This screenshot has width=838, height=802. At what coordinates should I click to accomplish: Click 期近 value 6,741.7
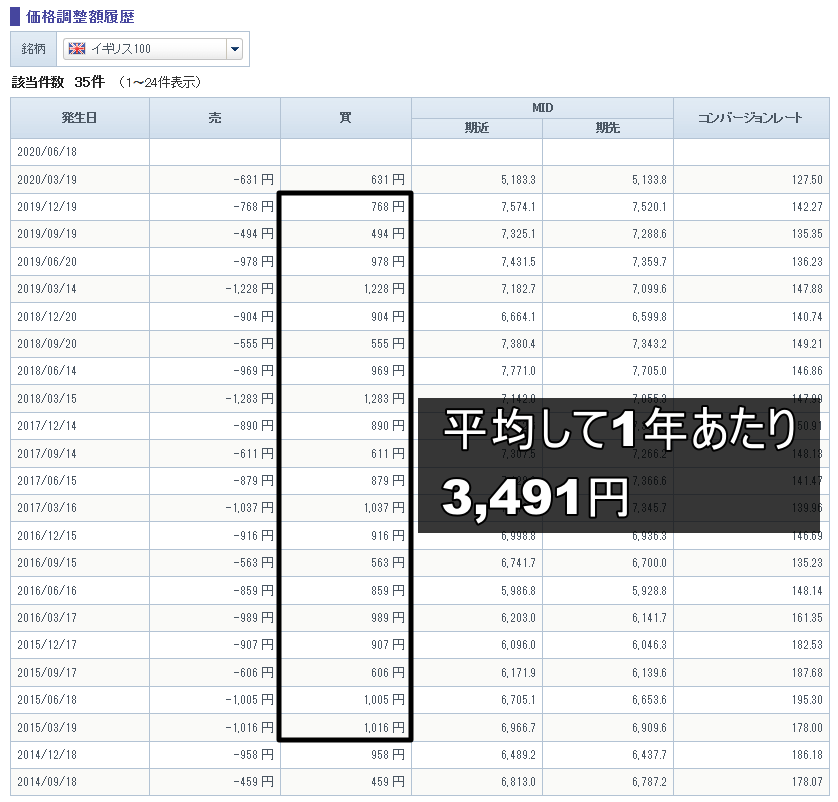(518, 563)
